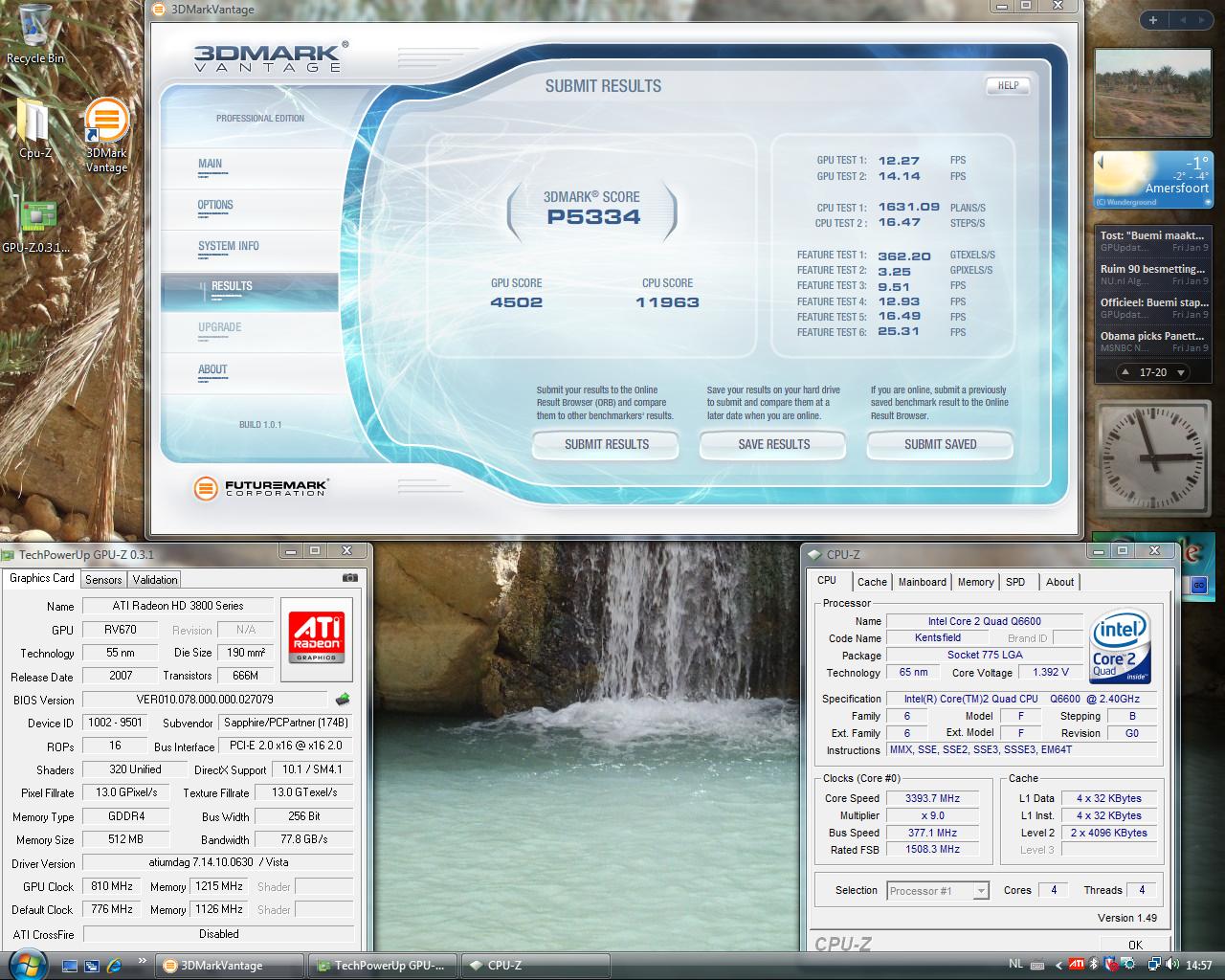Open ABOUT section in 3DMark sidebar
Viewport: 1225px width, 980px height.
[x=212, y=369]
